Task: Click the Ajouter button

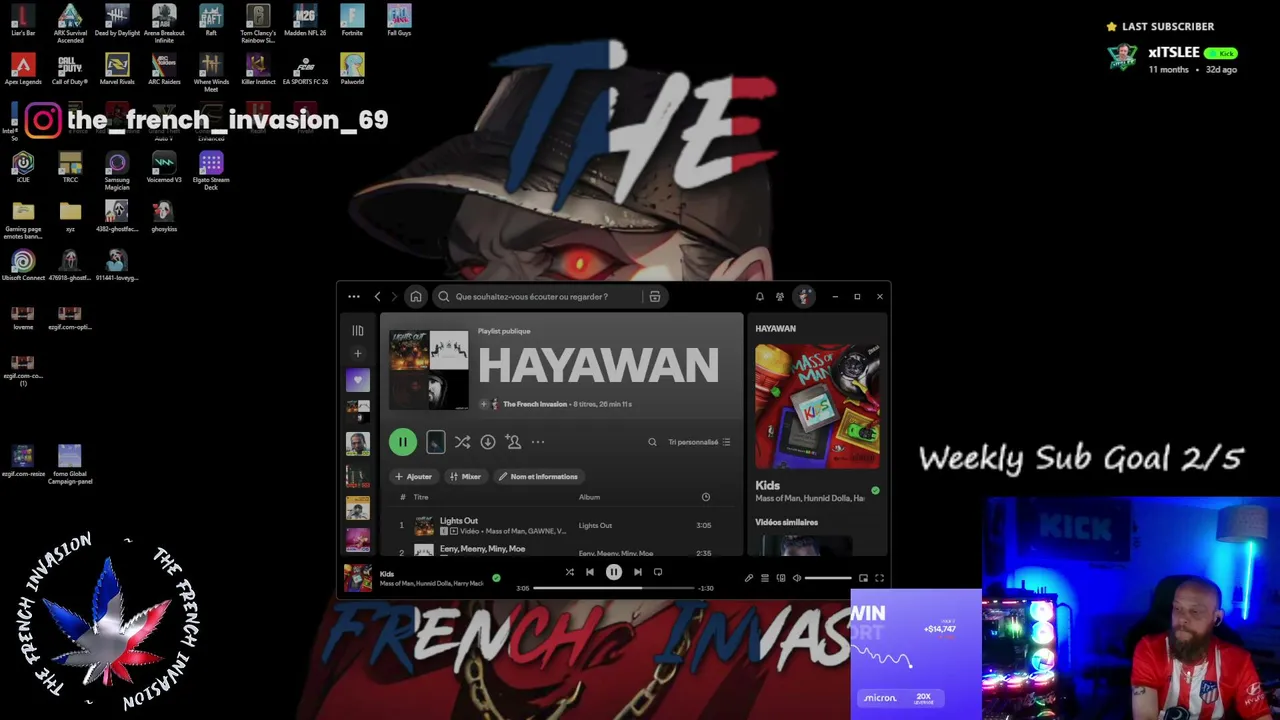Action: point(413,477)
